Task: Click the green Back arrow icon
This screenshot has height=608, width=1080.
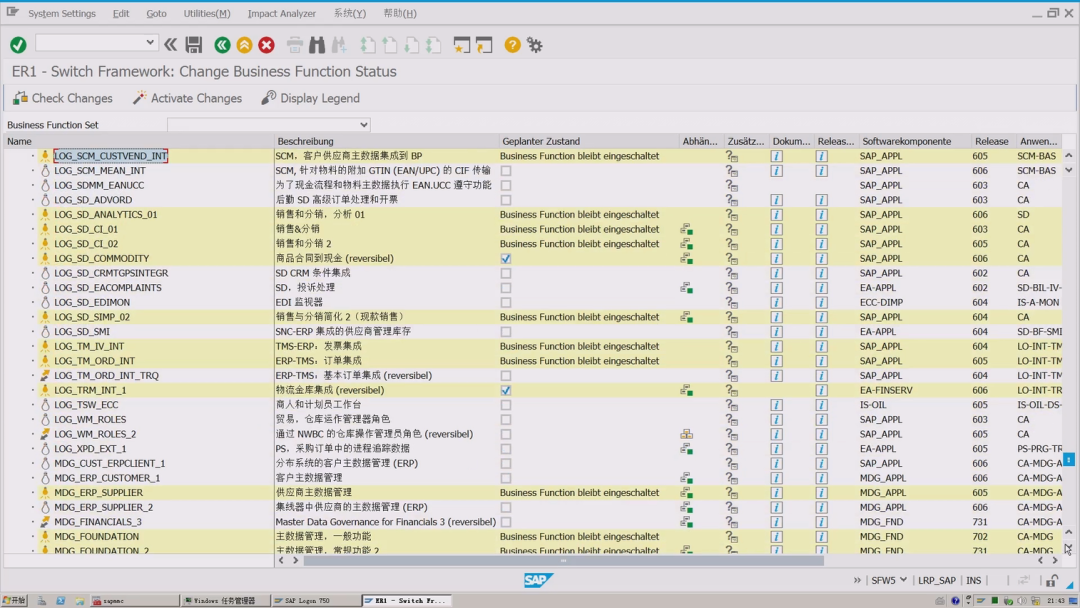Action: point(222,45)
